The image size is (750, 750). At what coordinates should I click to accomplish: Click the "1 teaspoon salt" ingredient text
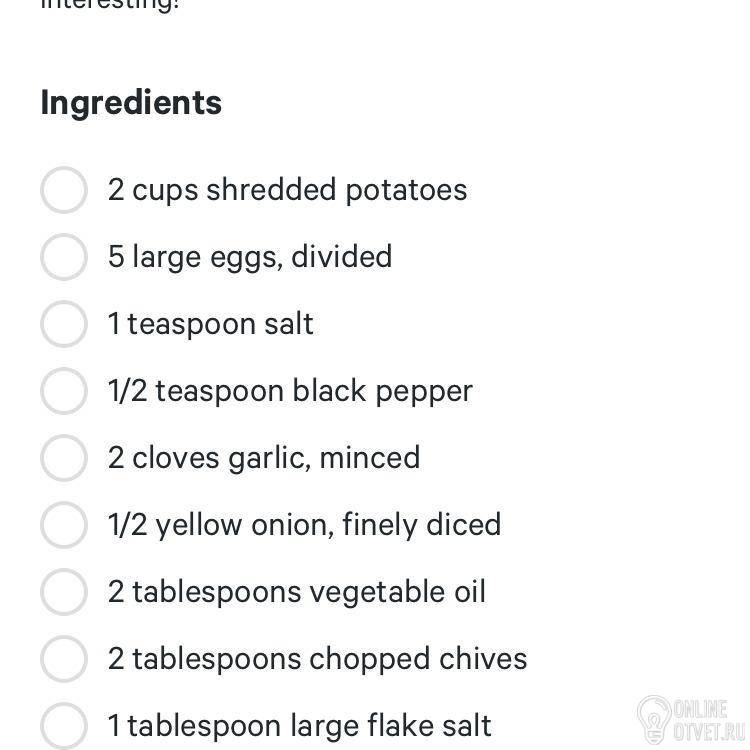(211, 324)
